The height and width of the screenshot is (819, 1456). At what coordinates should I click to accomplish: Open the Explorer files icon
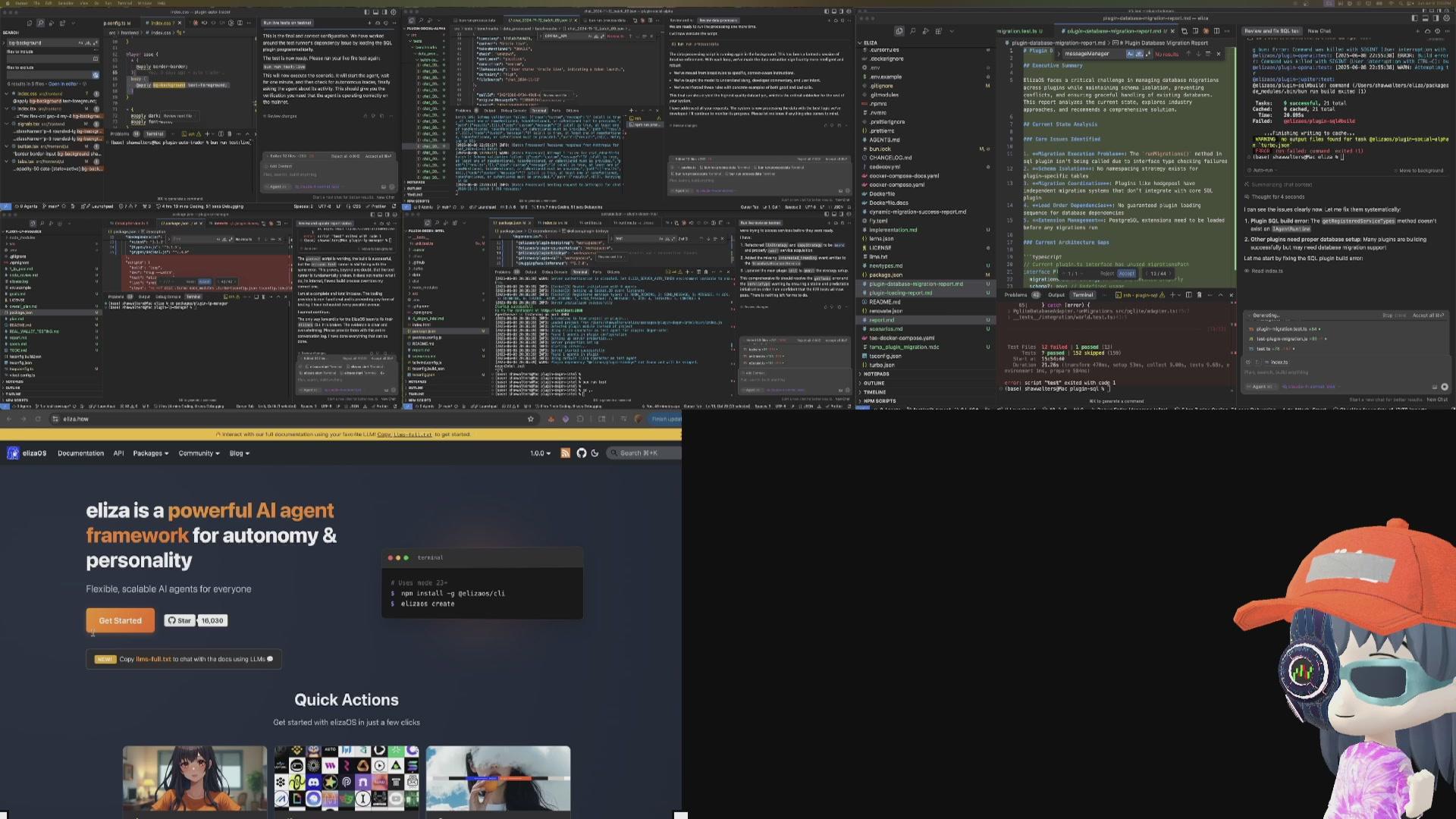899,31
